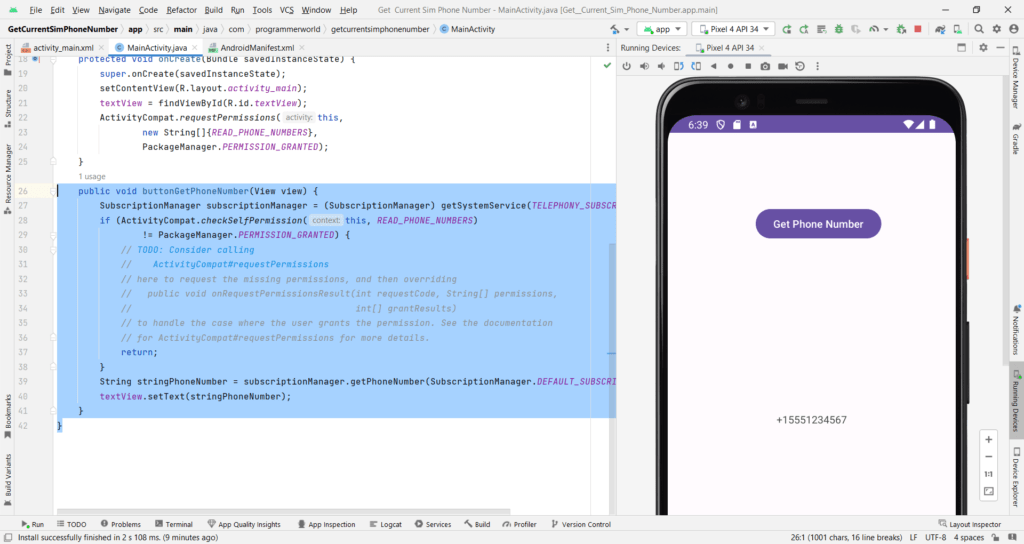Click UTF-8 encoding in status bar
The width and height of the screenshot is (1024, 544).
pyautogui.click(x=935, y=537)
